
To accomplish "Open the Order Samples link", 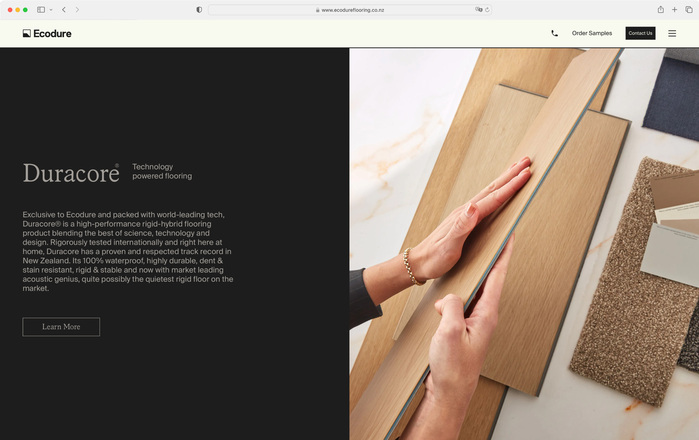I will [592, 33].
